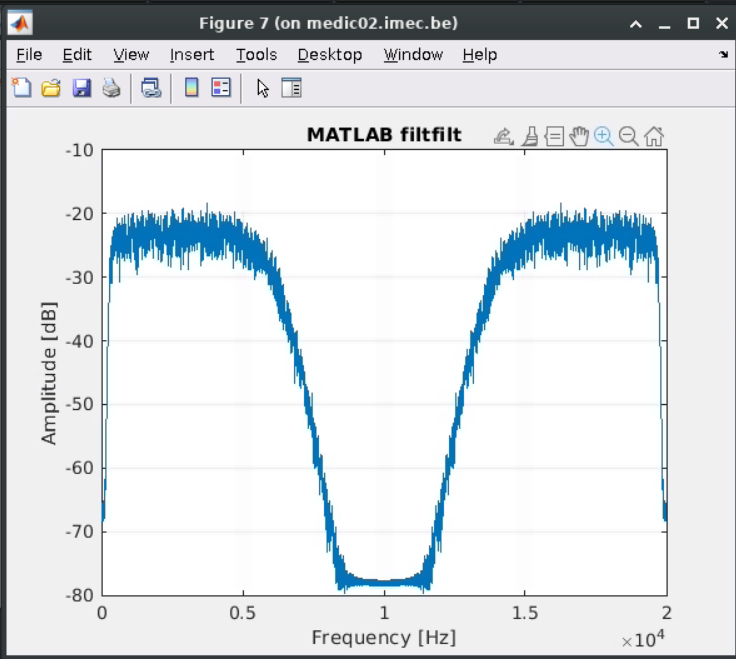
Task: Save figure with floppy disk icon
Action: click(x=82, y=88)
